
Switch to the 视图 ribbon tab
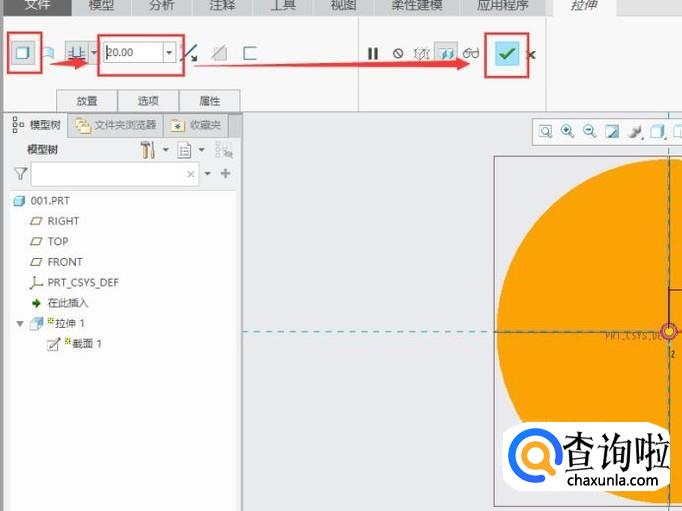tap(343, 6)
